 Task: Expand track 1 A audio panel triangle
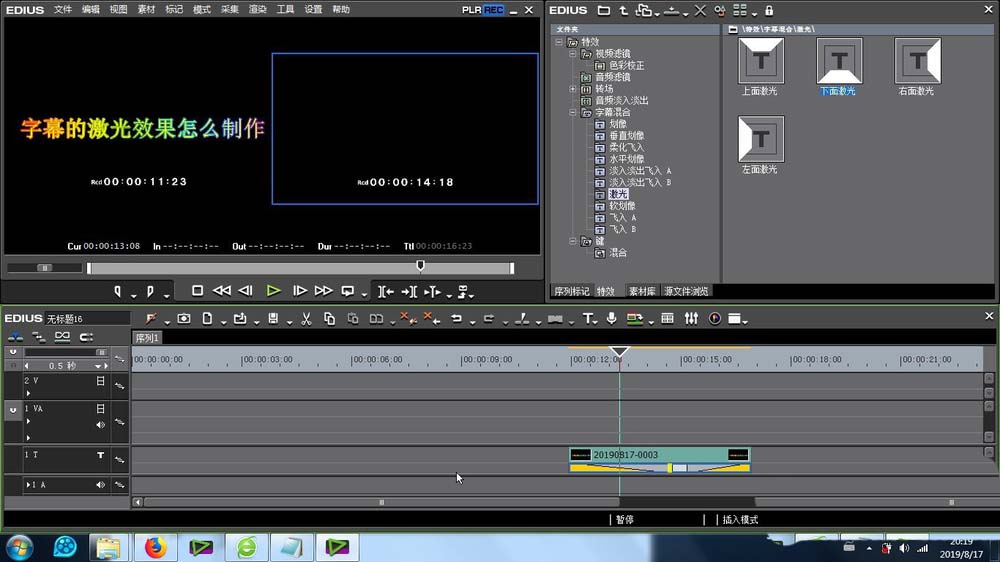tap(28, 485)
